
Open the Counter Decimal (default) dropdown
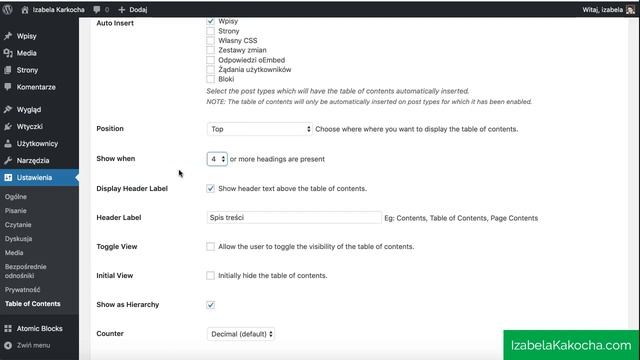coord(241,334)
